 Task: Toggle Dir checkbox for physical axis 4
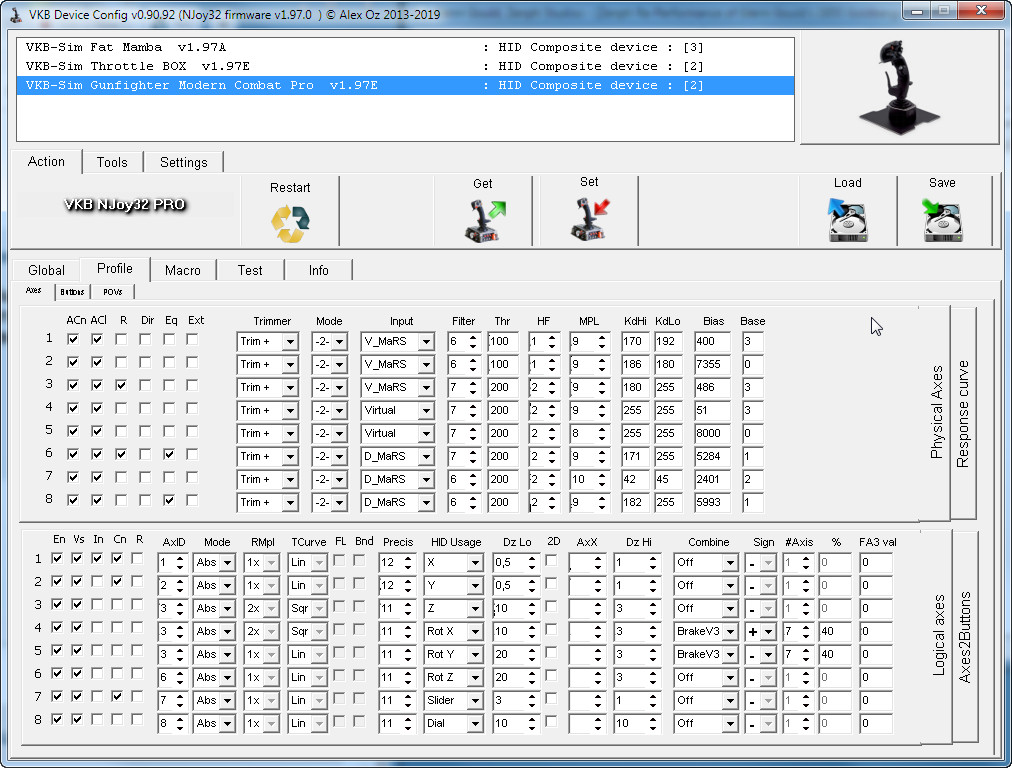tap(145, 408)
